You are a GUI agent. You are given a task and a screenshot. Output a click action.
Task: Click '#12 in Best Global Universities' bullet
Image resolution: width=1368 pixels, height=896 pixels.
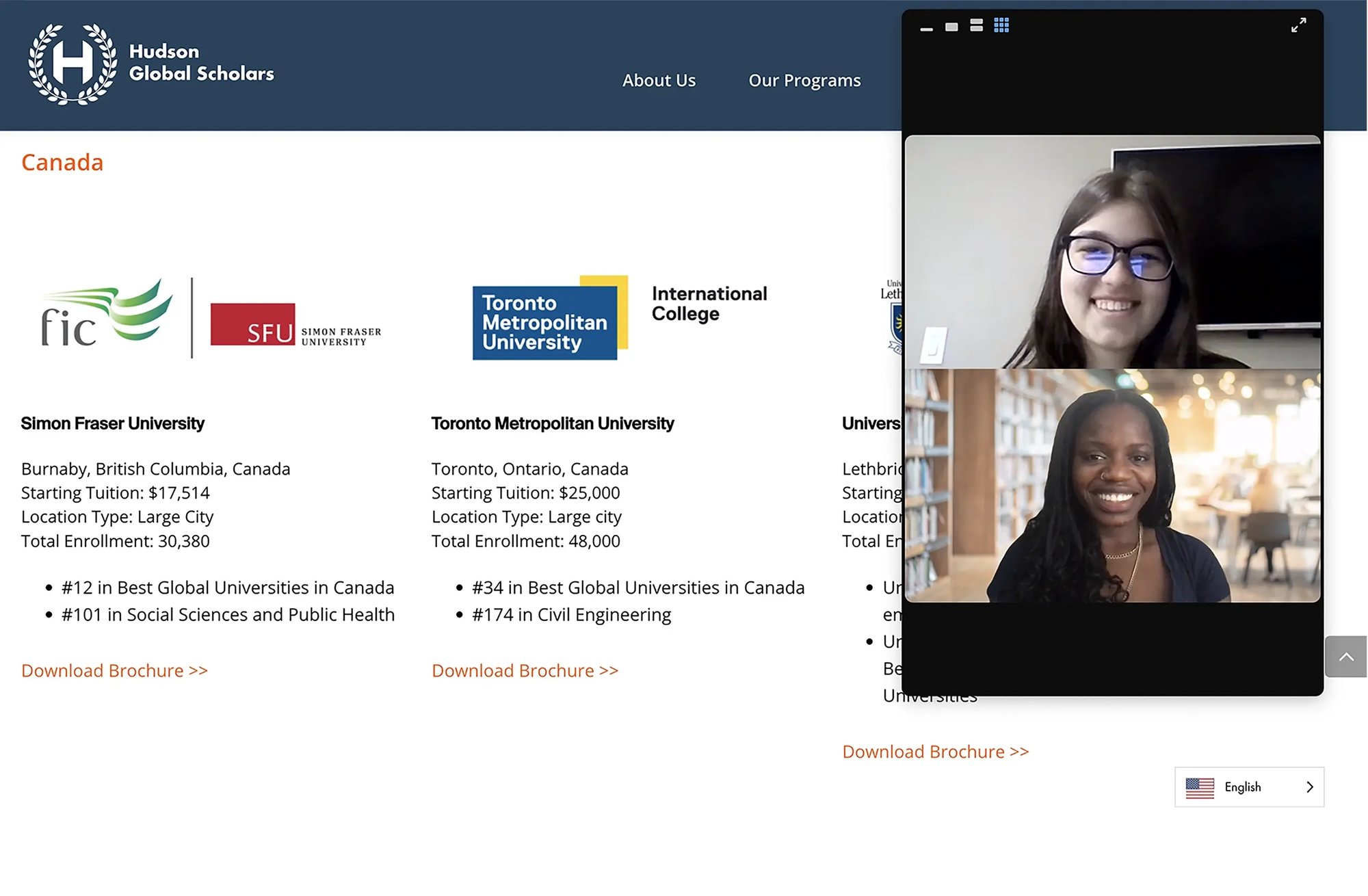[x=228, y=588]
